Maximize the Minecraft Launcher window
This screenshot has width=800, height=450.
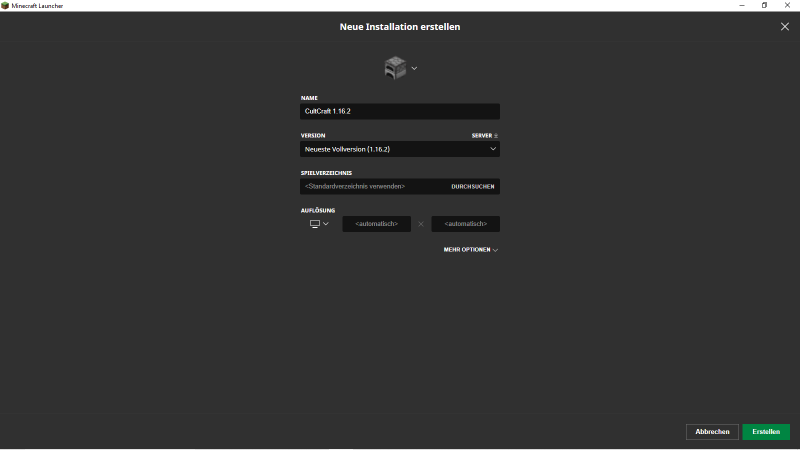click(764, 5)
